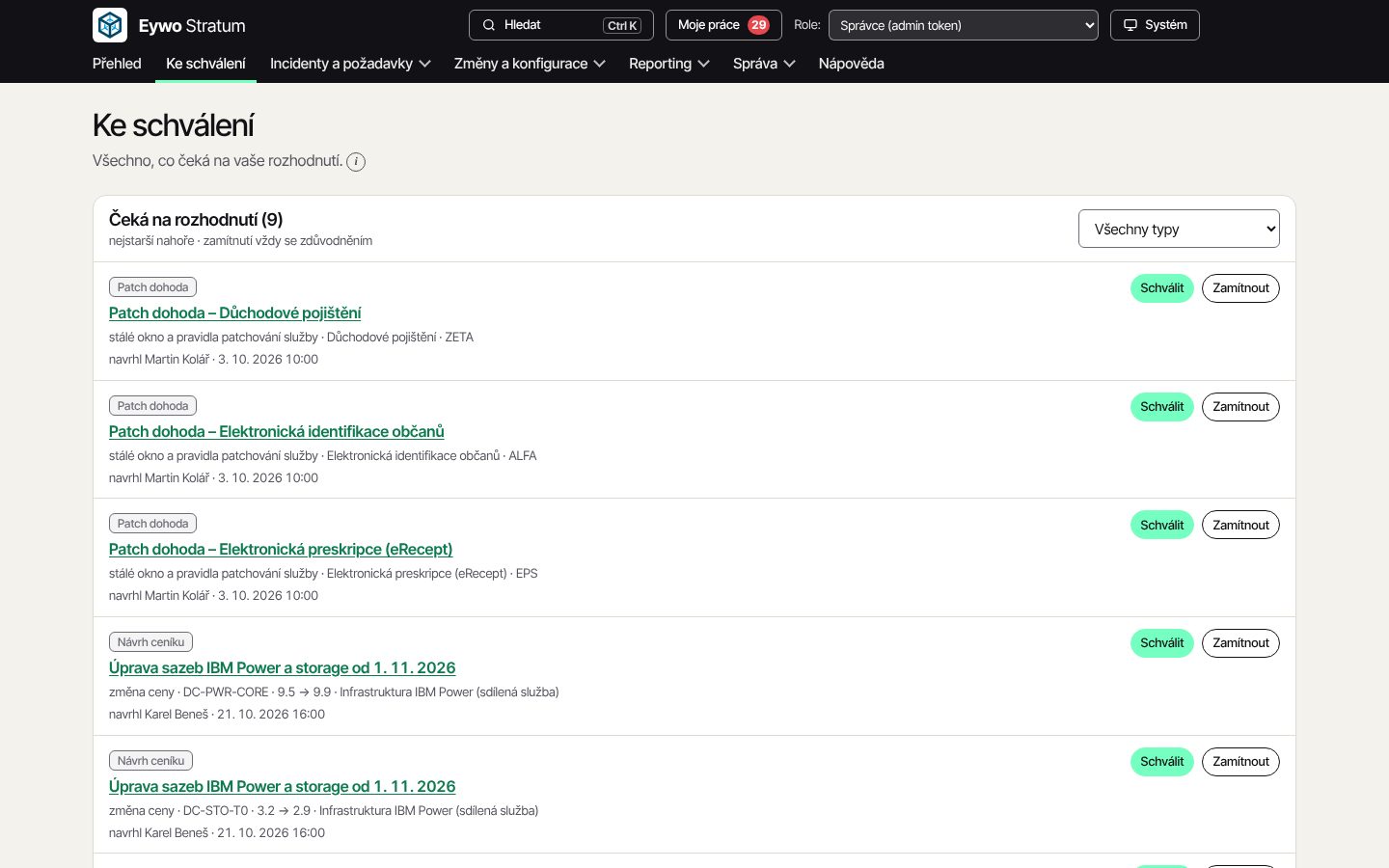Open Patch dohoda – Elektronická identifikace občanů link
The width and height of the screenshot is (1389, 868).
tap(276, 432)
